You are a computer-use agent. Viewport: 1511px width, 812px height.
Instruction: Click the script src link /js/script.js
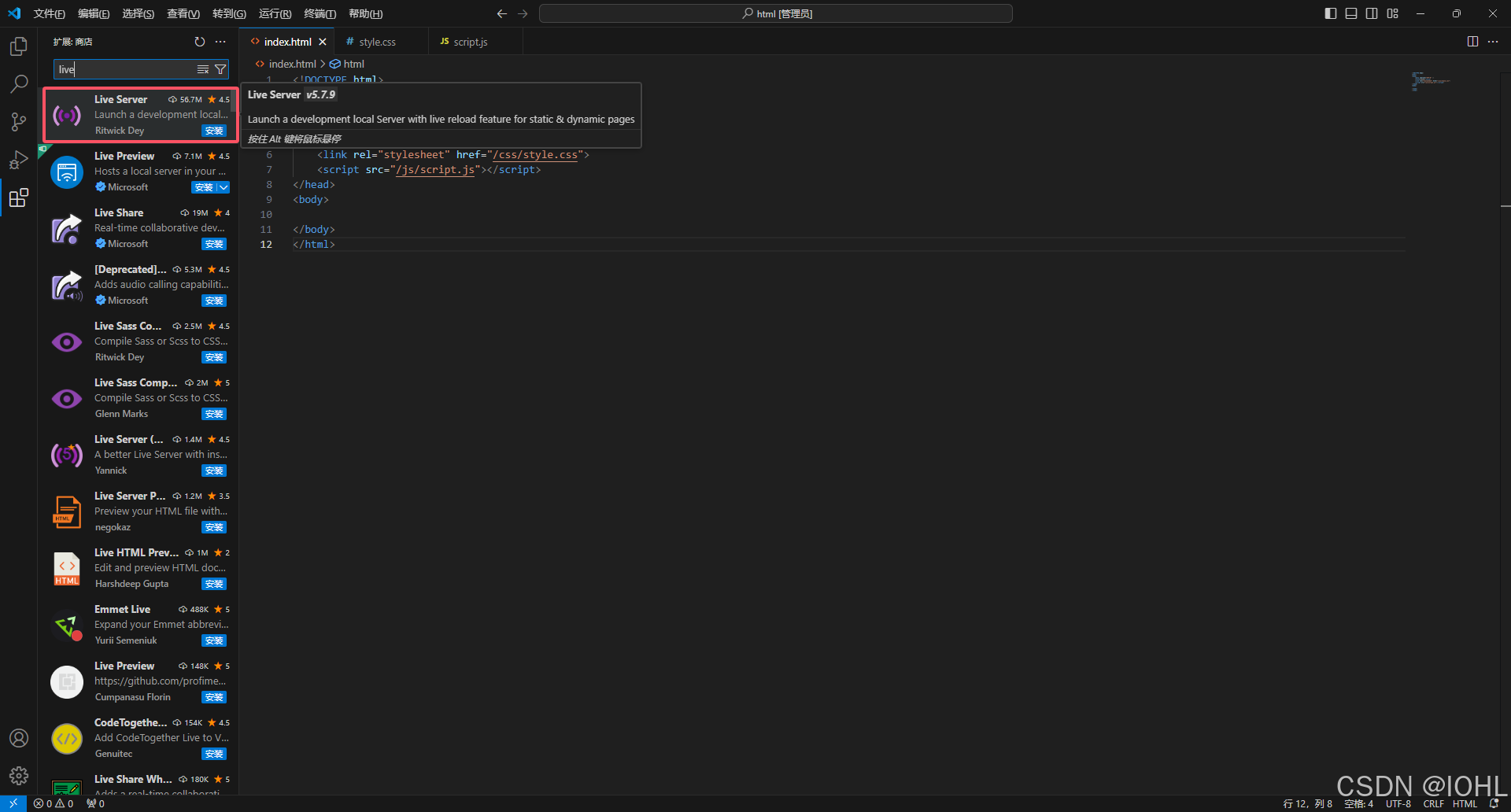tap(435, 170)
